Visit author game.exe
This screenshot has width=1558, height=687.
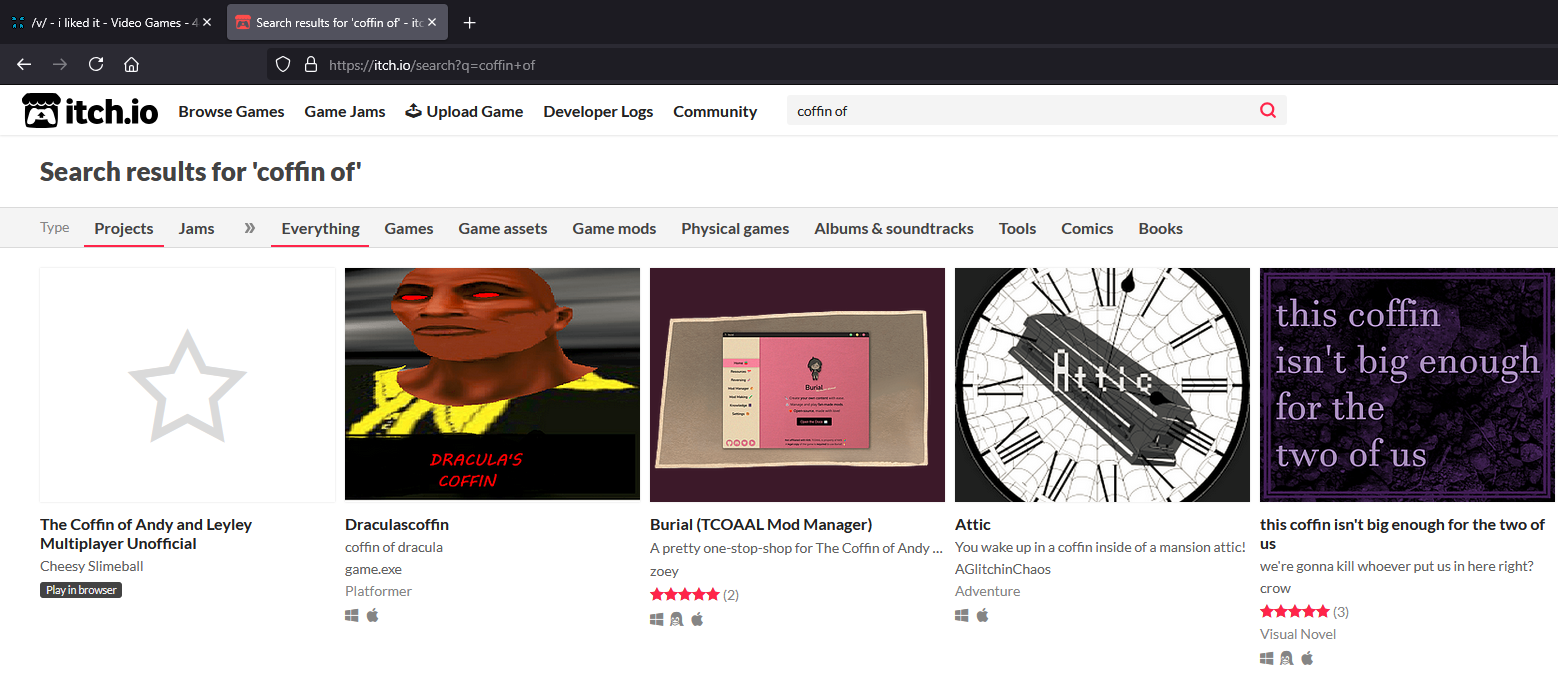coord(373,569)
